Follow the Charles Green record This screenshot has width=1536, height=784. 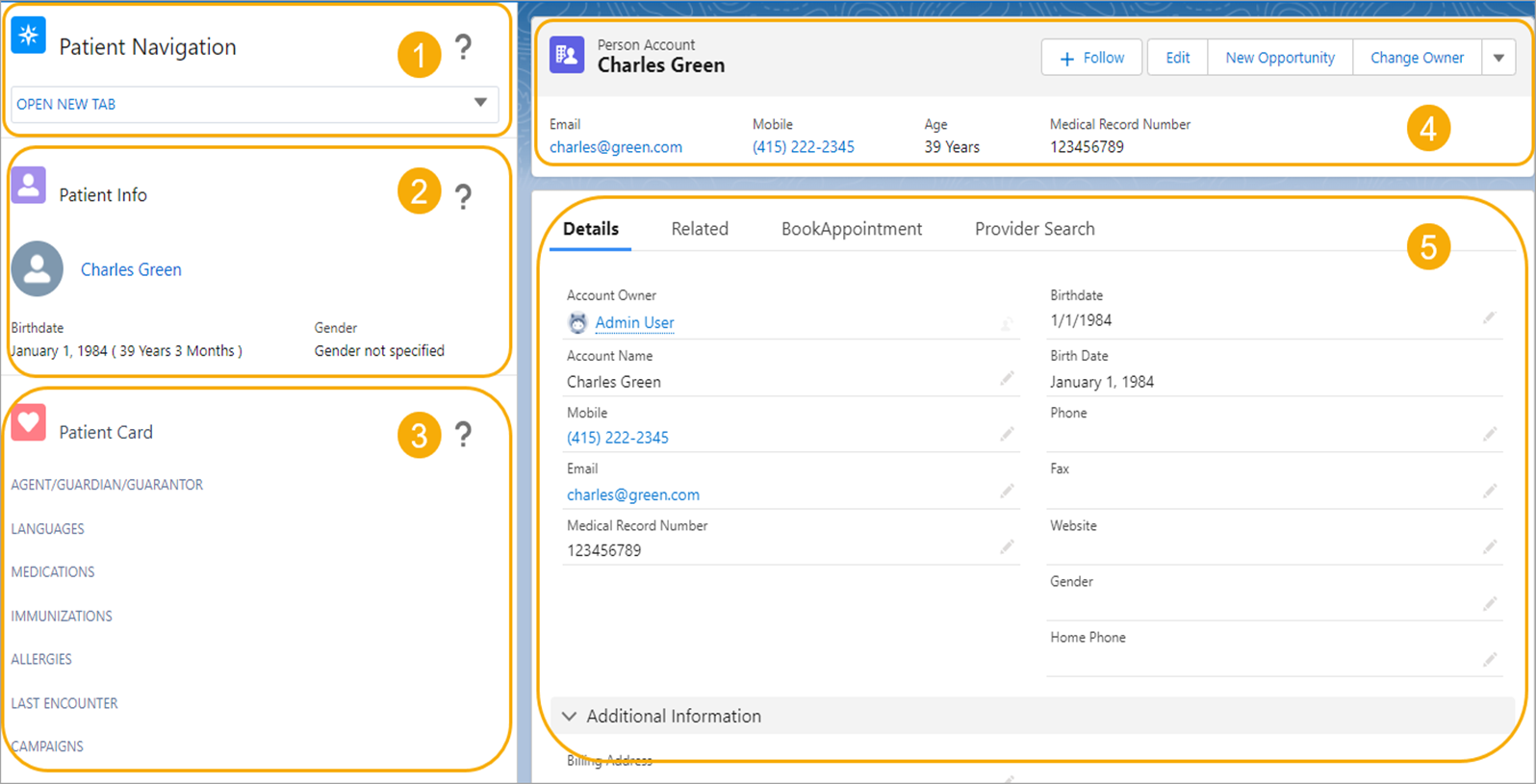[x=1091, y=58]
